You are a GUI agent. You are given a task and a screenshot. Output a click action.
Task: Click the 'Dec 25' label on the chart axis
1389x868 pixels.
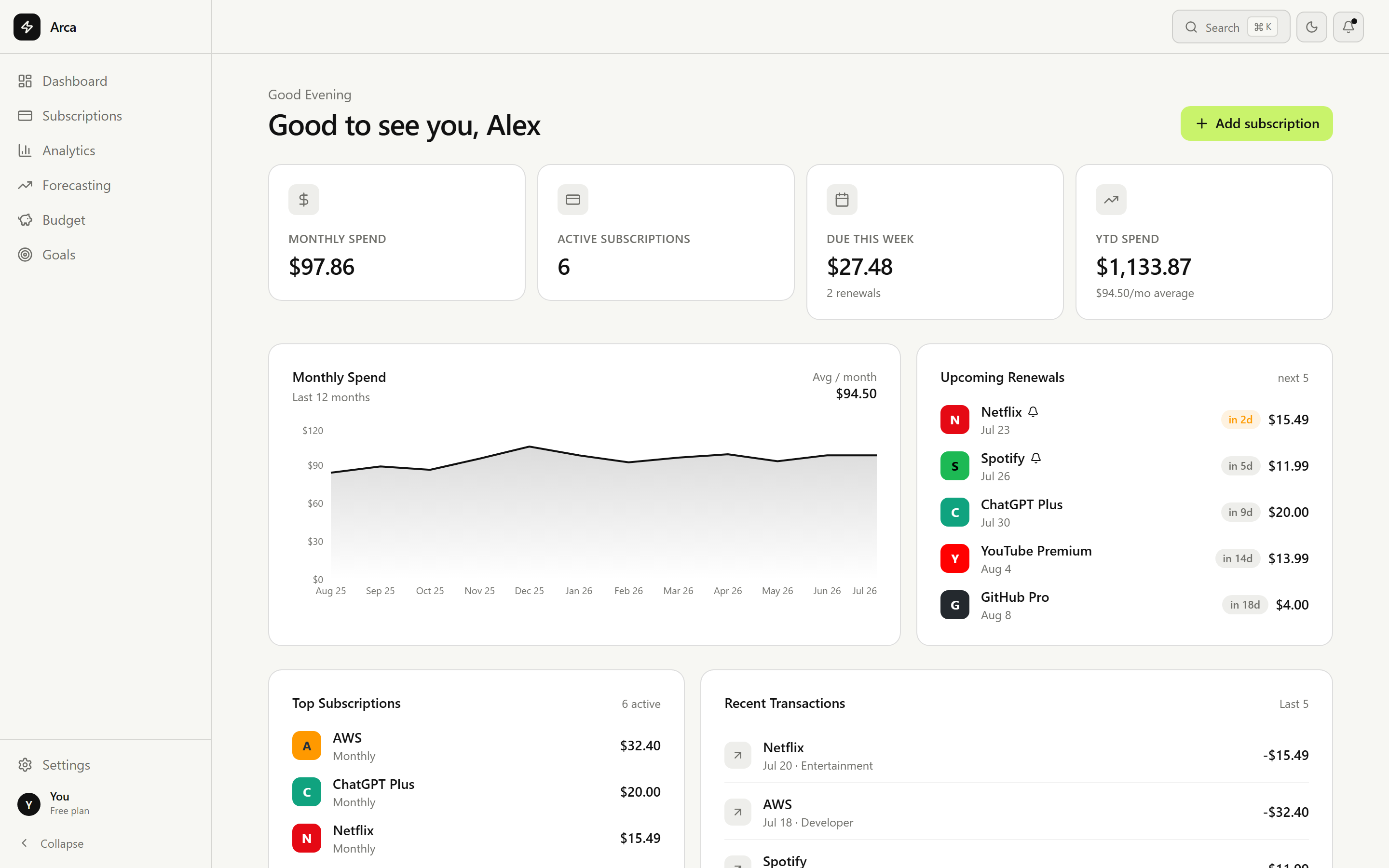pos(529,591)
